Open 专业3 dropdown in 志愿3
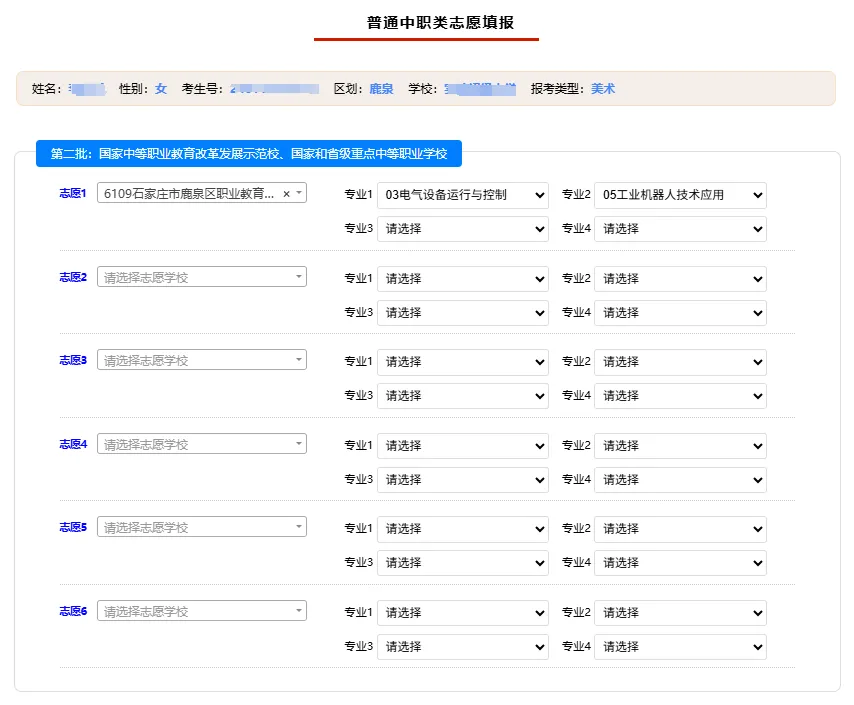 [462, 396]
